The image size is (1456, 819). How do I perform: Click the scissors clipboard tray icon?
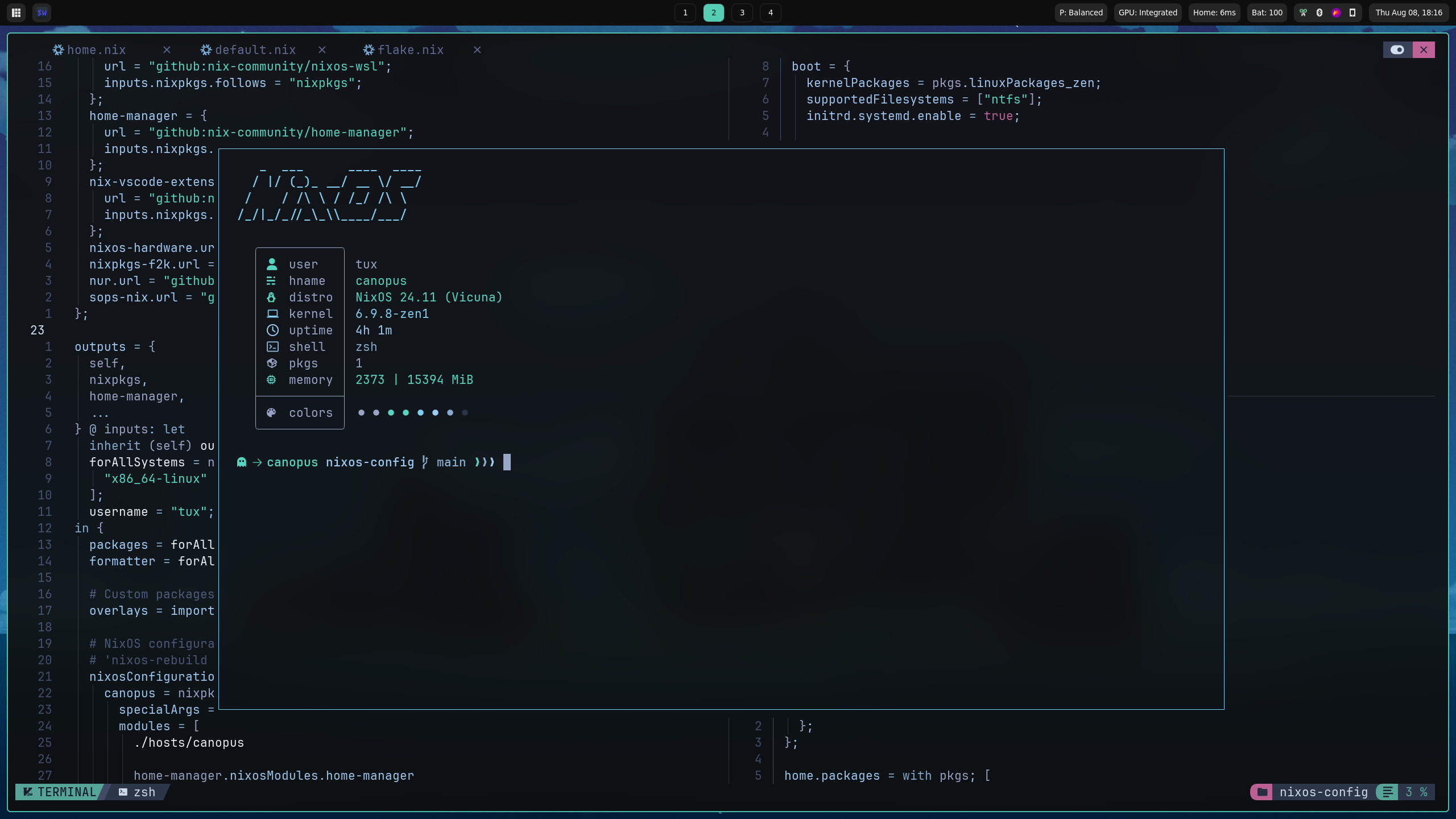[x=1303, y=13]
